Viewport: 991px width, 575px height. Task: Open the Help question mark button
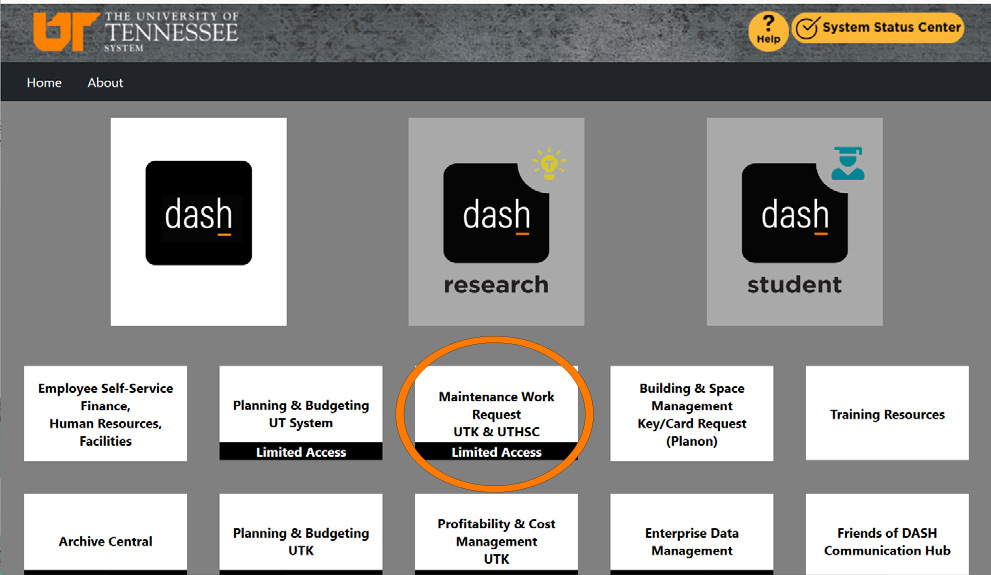click(768, 30)
